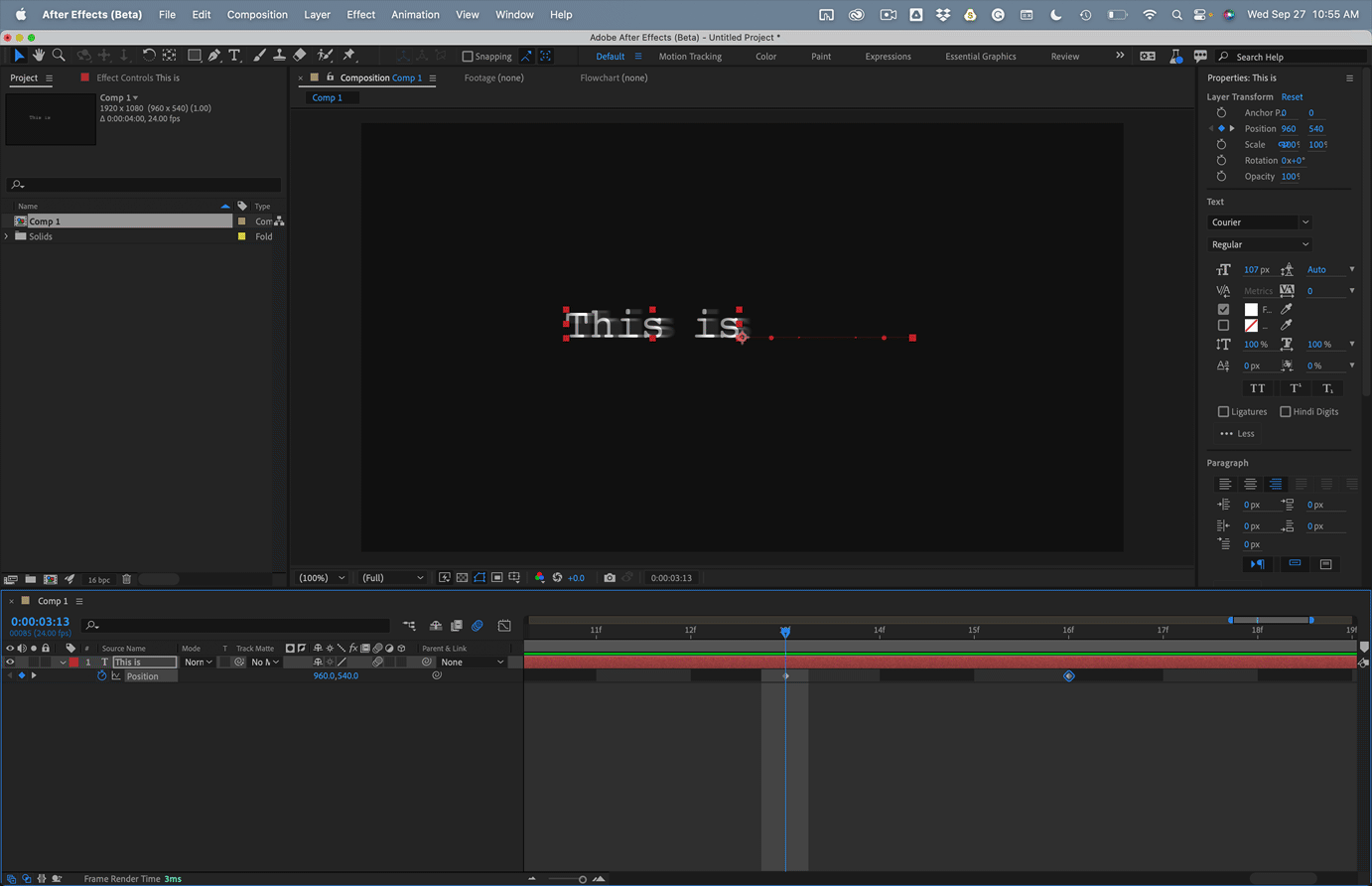This screenshot has width=1372, height=886.
Task: Switch to the Essential Graphics workspace
Action: coord(980,57)
